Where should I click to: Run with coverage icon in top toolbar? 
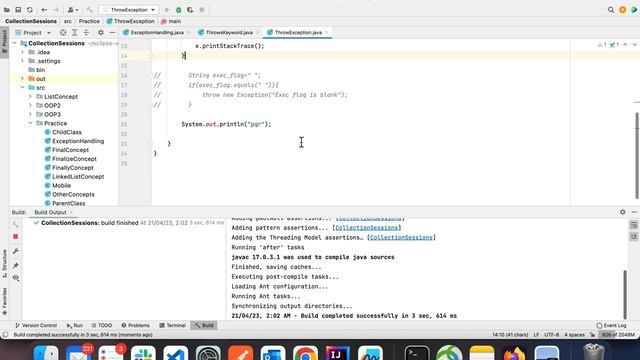(x=190, y=10)
